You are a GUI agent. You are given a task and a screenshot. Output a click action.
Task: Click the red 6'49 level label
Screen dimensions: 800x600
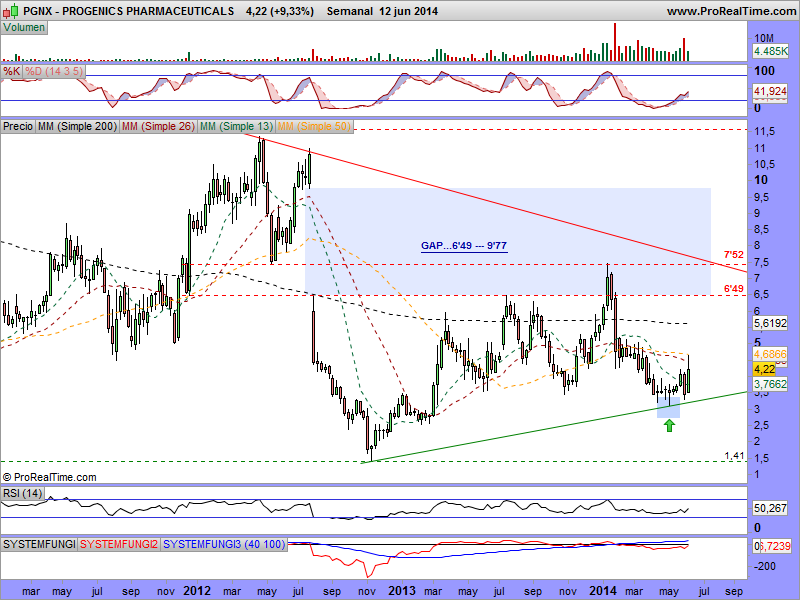734,289
